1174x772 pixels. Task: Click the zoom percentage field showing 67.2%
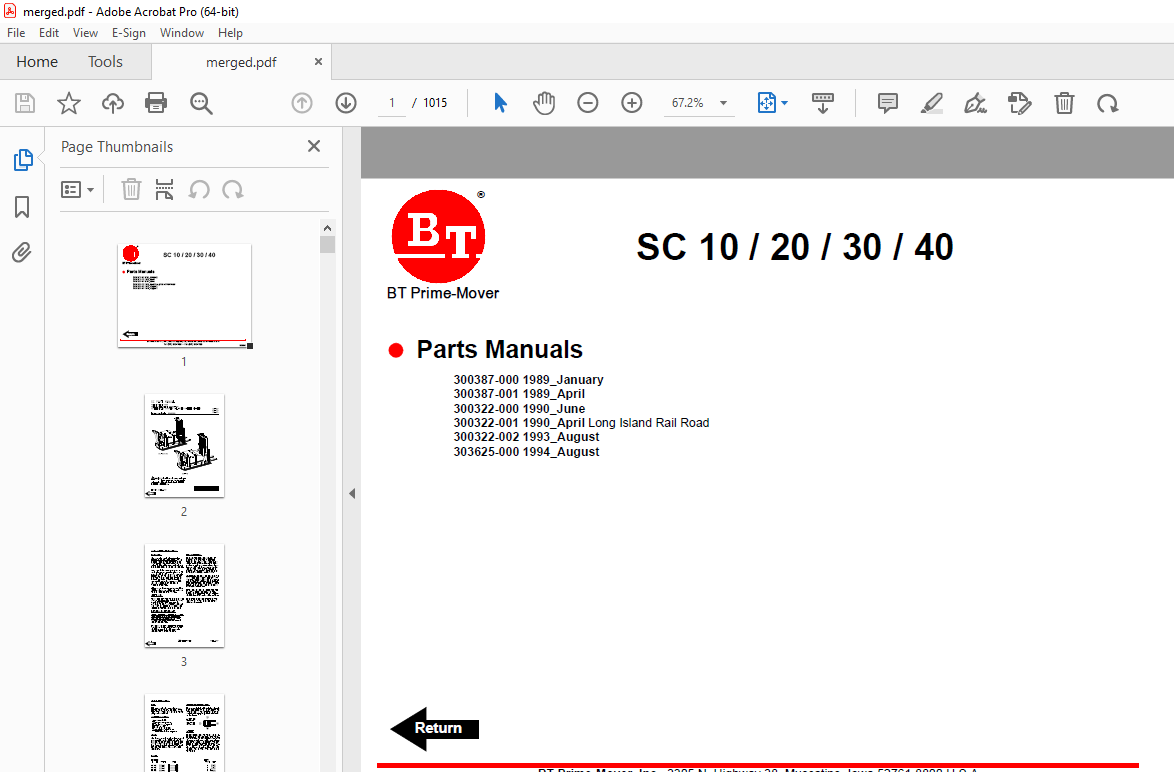[687, 103]
